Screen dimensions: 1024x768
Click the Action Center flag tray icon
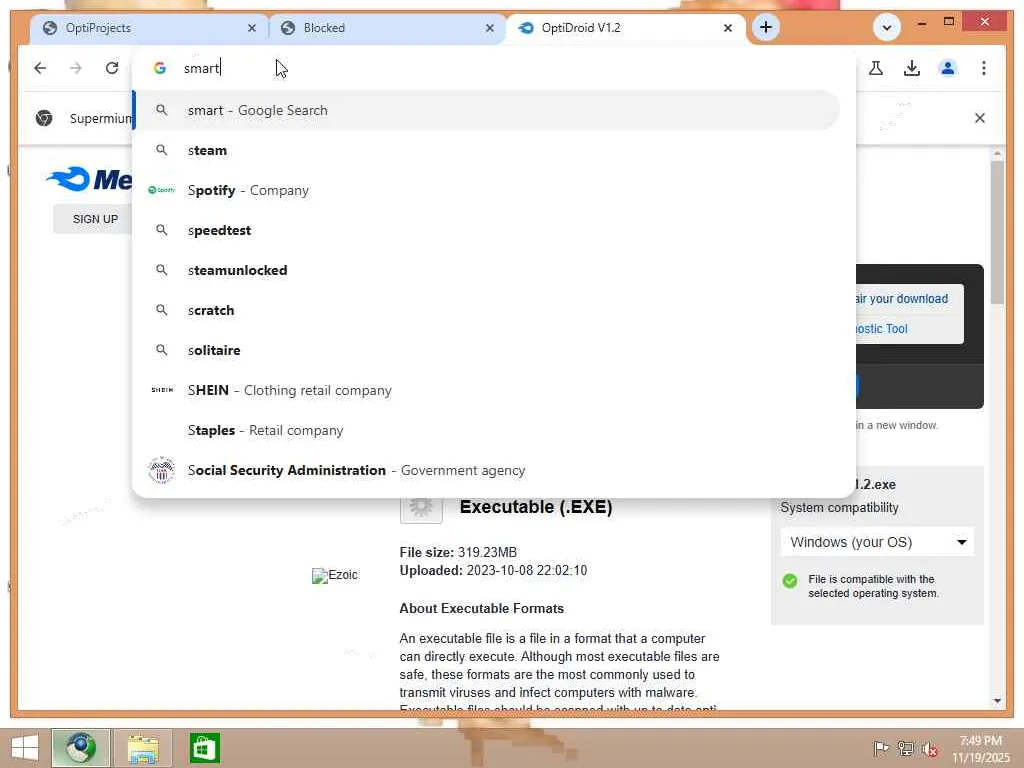[881, 749]
